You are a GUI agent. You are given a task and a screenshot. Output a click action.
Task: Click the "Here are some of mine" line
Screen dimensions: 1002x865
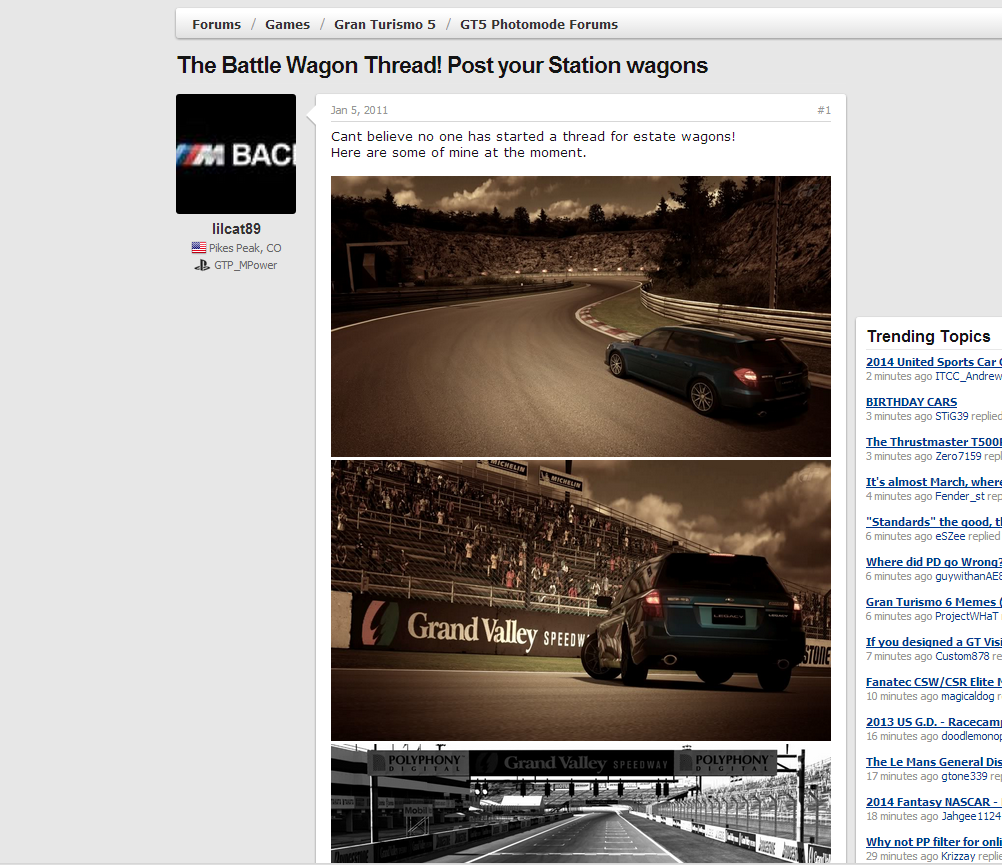458,152
